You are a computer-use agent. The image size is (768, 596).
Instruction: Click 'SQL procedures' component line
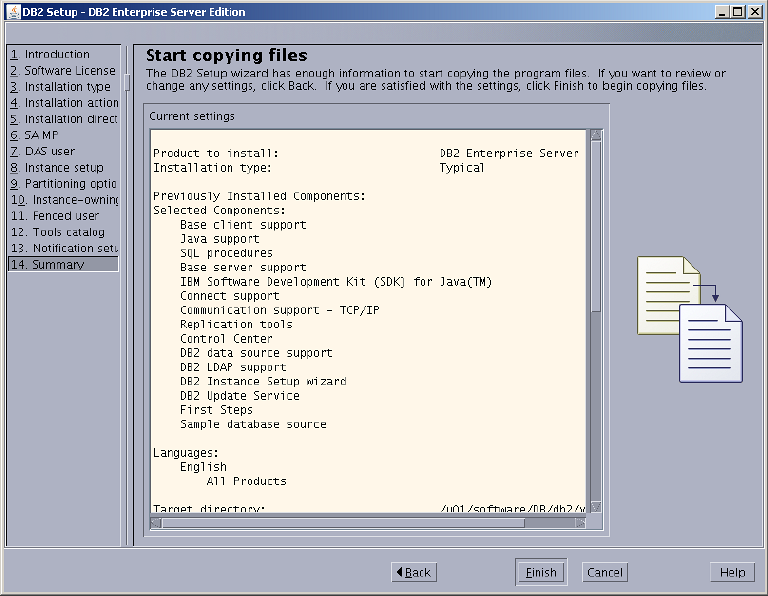[226, 253]
